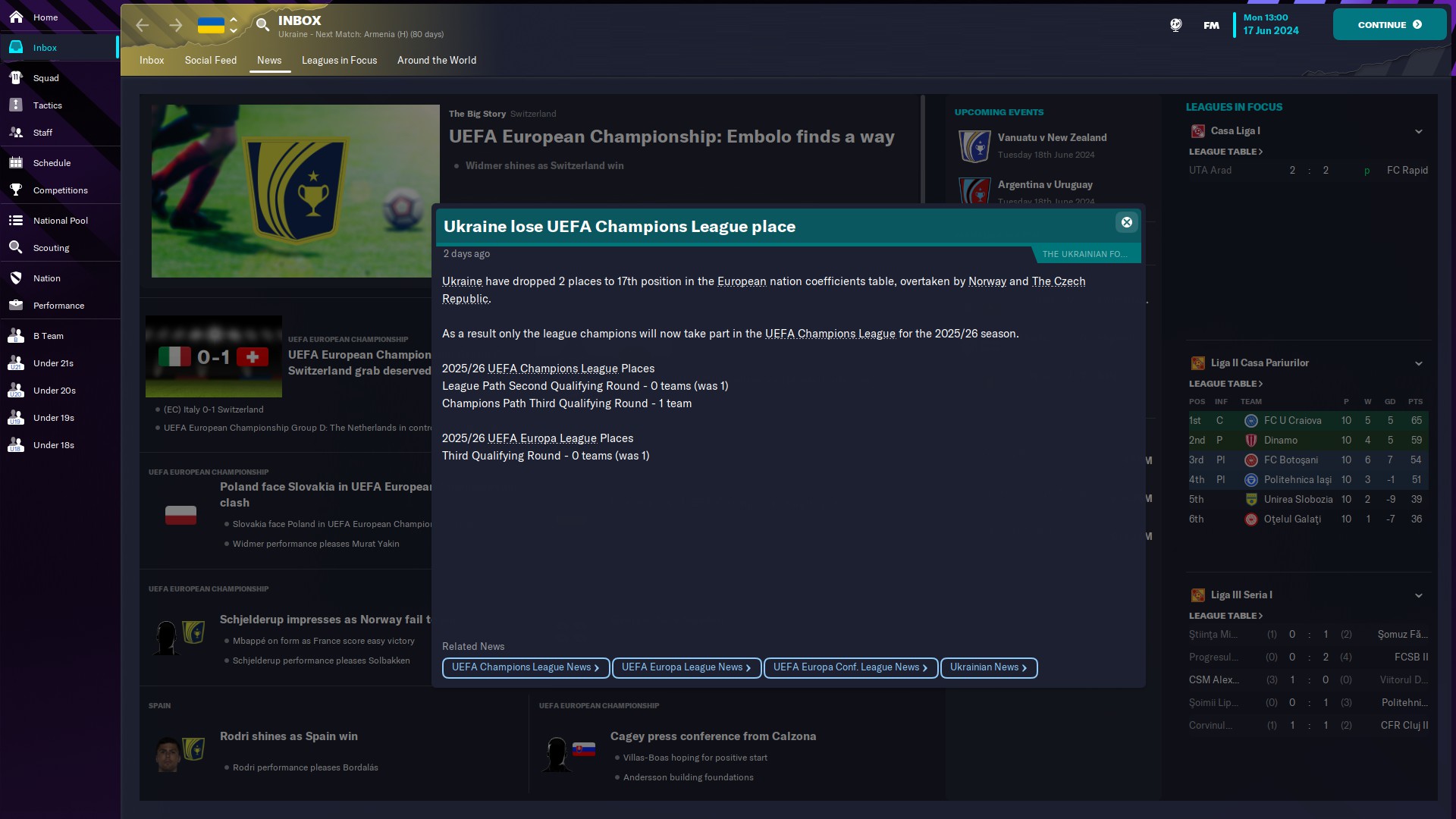1456x819 pixels.
Task: Click the search magnifier in header
Action: click(x=262, y=25)
